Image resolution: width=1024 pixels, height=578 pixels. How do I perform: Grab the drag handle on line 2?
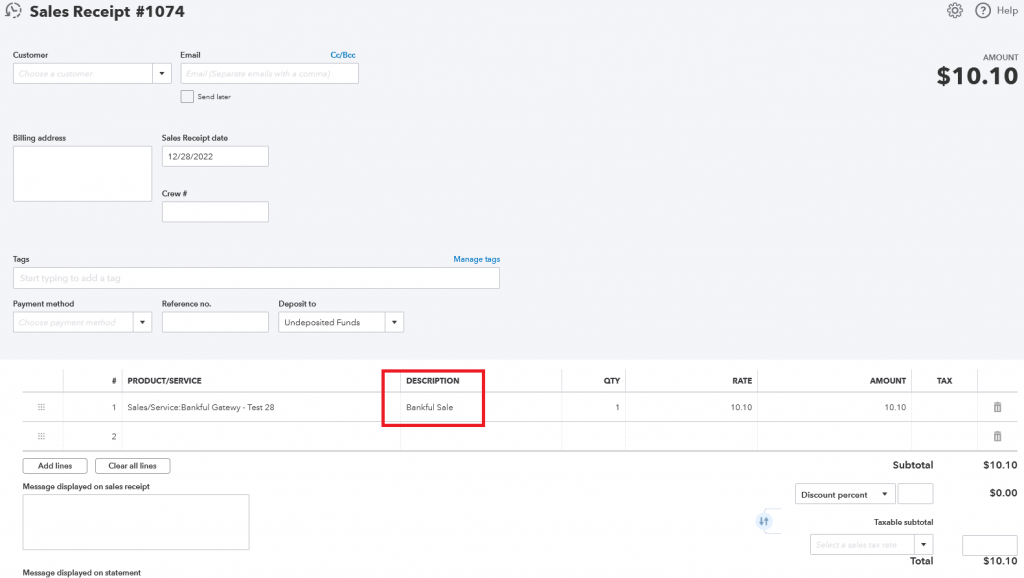click(x=41, y=436)
